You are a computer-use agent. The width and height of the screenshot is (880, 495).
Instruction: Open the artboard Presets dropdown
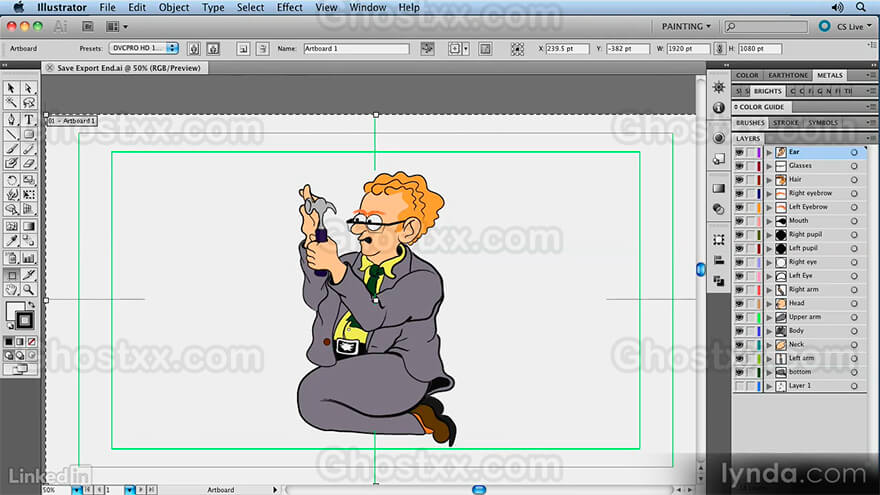coord(144,48)
